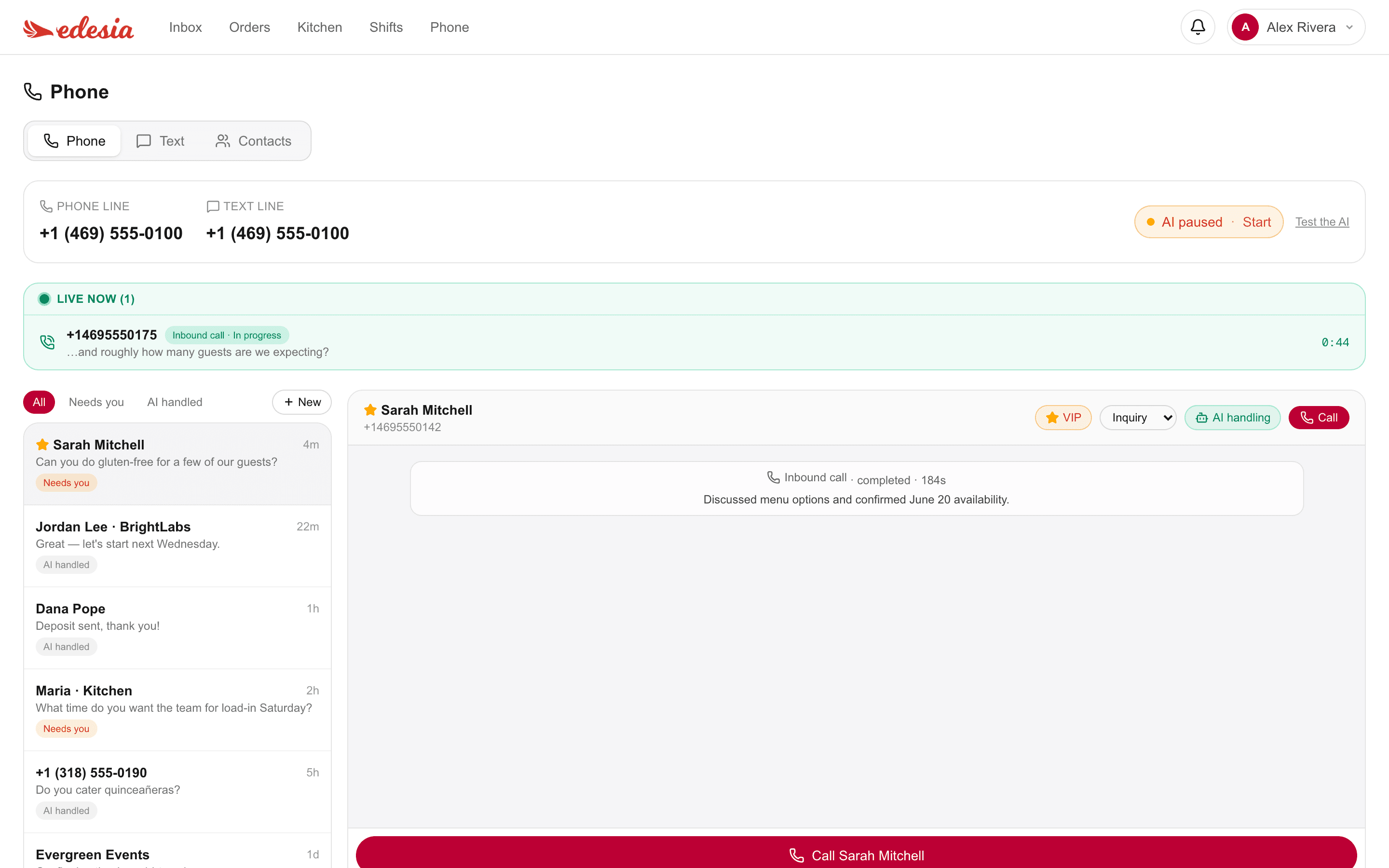The height and width of the screenshot is (868, 1389).
Task: Open the Orders page
Action: coord(249,27)
